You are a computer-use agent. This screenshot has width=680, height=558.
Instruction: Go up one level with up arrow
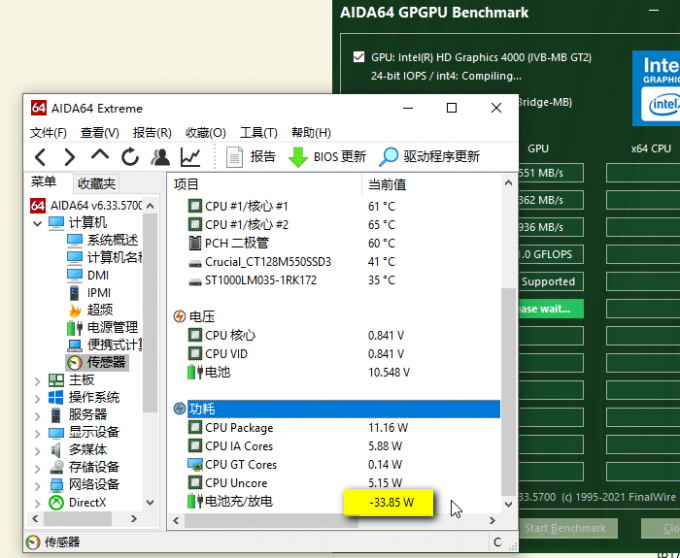[x=100, y=156]
